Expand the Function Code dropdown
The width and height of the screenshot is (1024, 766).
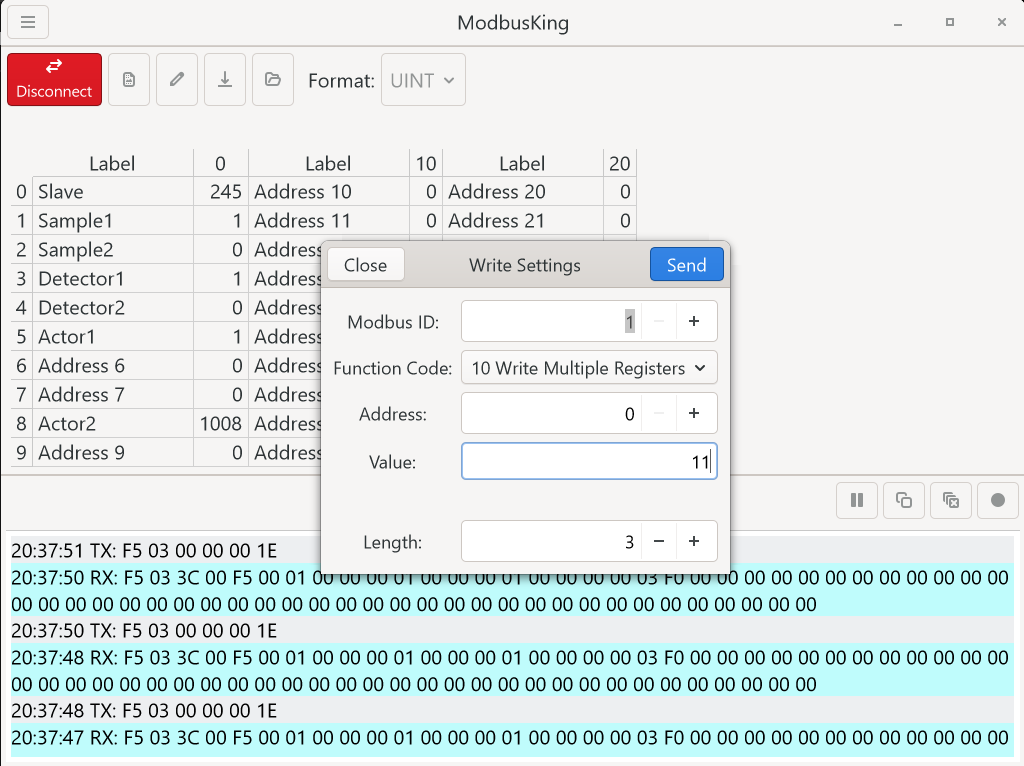click(589, 368)
